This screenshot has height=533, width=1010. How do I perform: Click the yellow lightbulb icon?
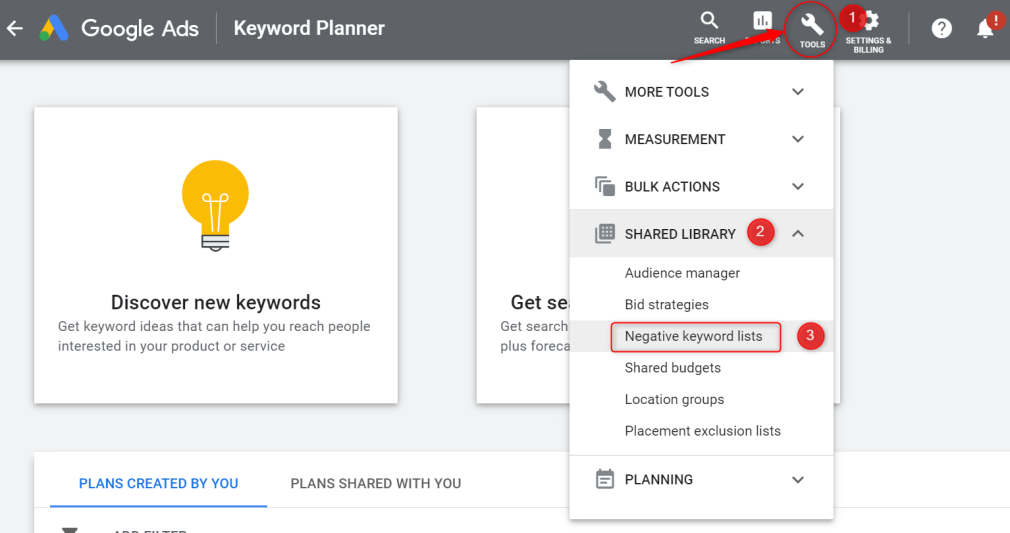click(215, 206)
